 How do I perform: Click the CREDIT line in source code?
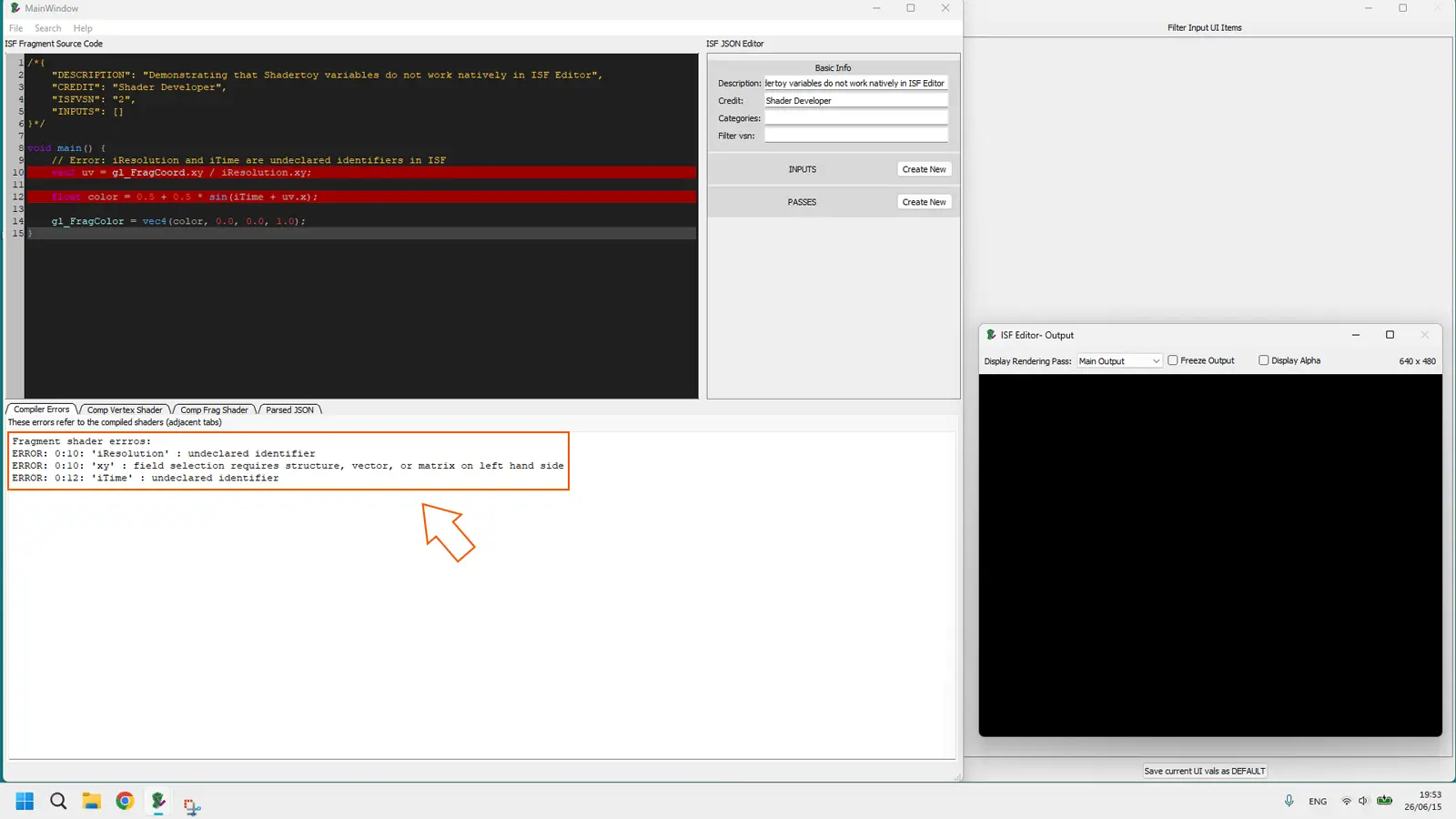pyautogui.click(x=139, y=87)
